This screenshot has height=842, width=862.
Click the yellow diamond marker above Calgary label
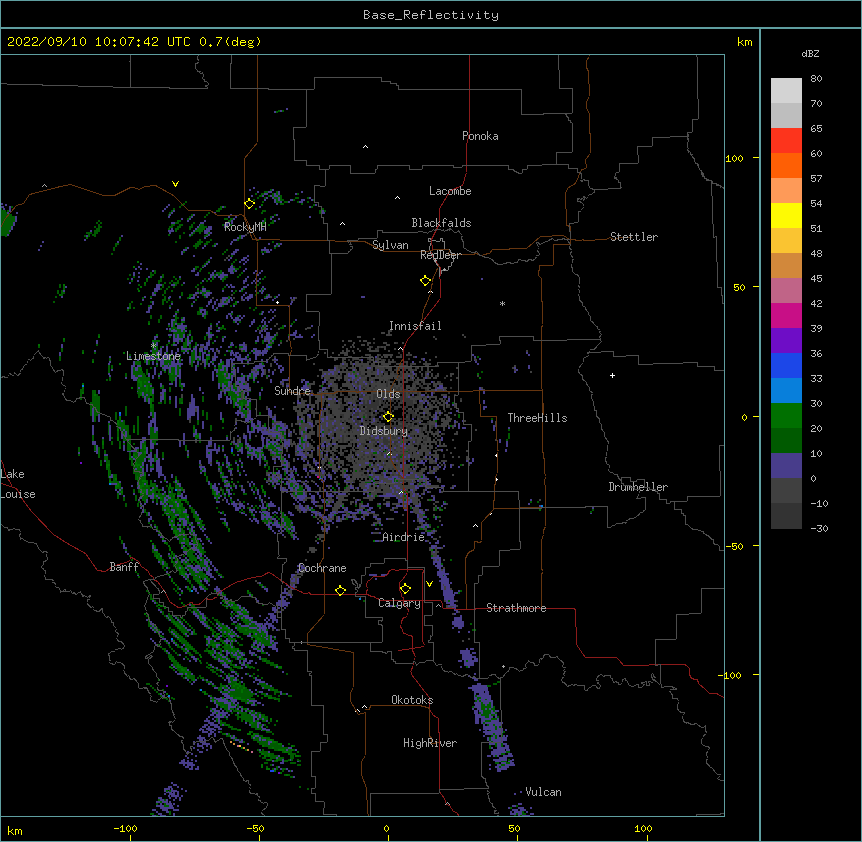[405, 589]
